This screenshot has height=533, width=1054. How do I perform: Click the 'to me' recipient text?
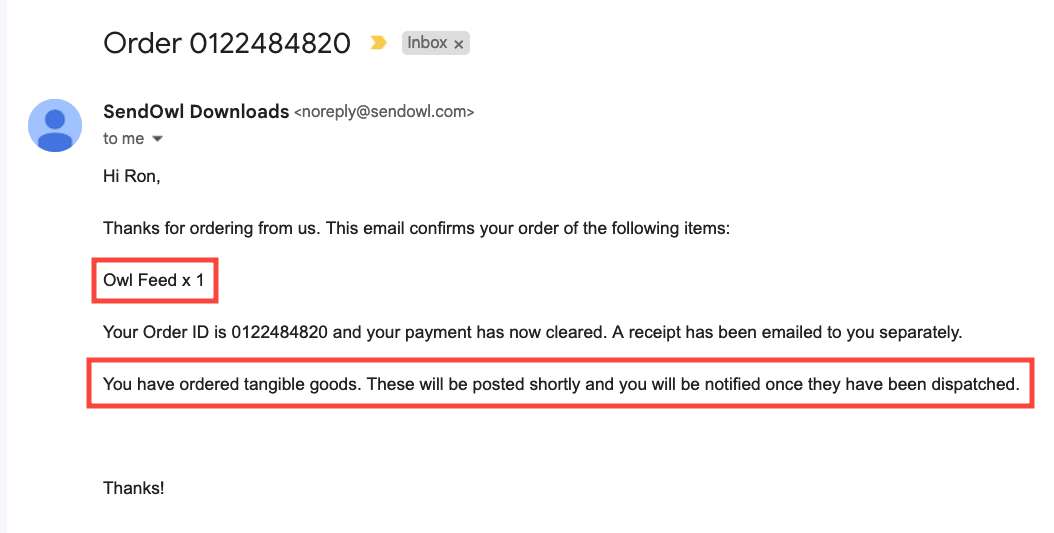tap(123, 139)
